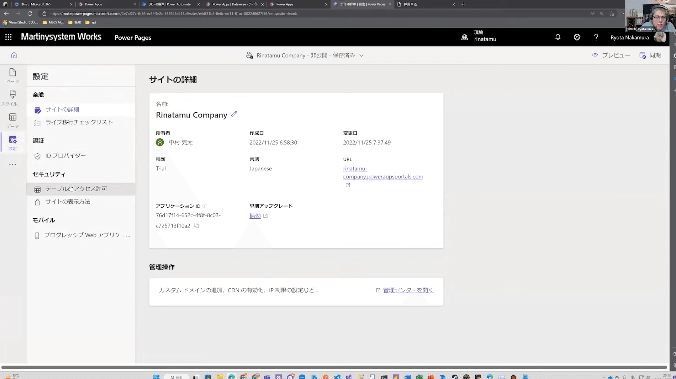Select the Setup workspace gear icon
This screenshot has height=379, width=676.
(13, 140)
